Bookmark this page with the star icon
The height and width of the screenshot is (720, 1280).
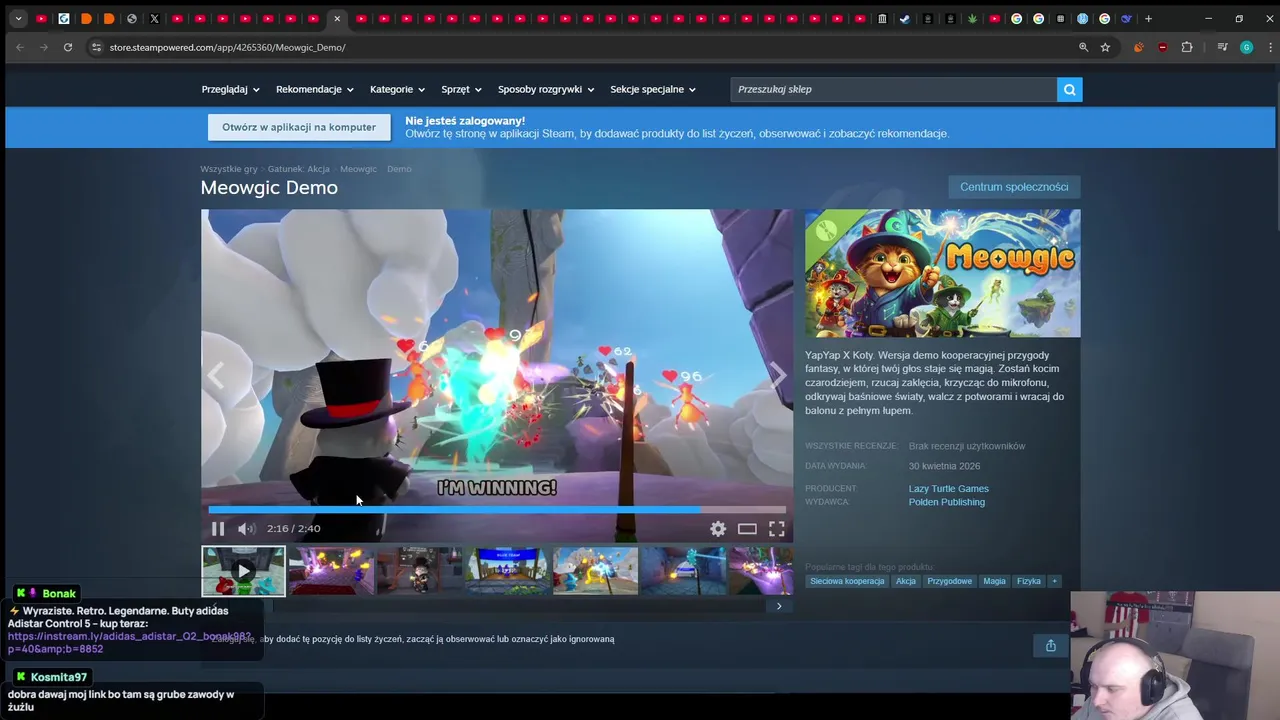(x=1105, y=47)
